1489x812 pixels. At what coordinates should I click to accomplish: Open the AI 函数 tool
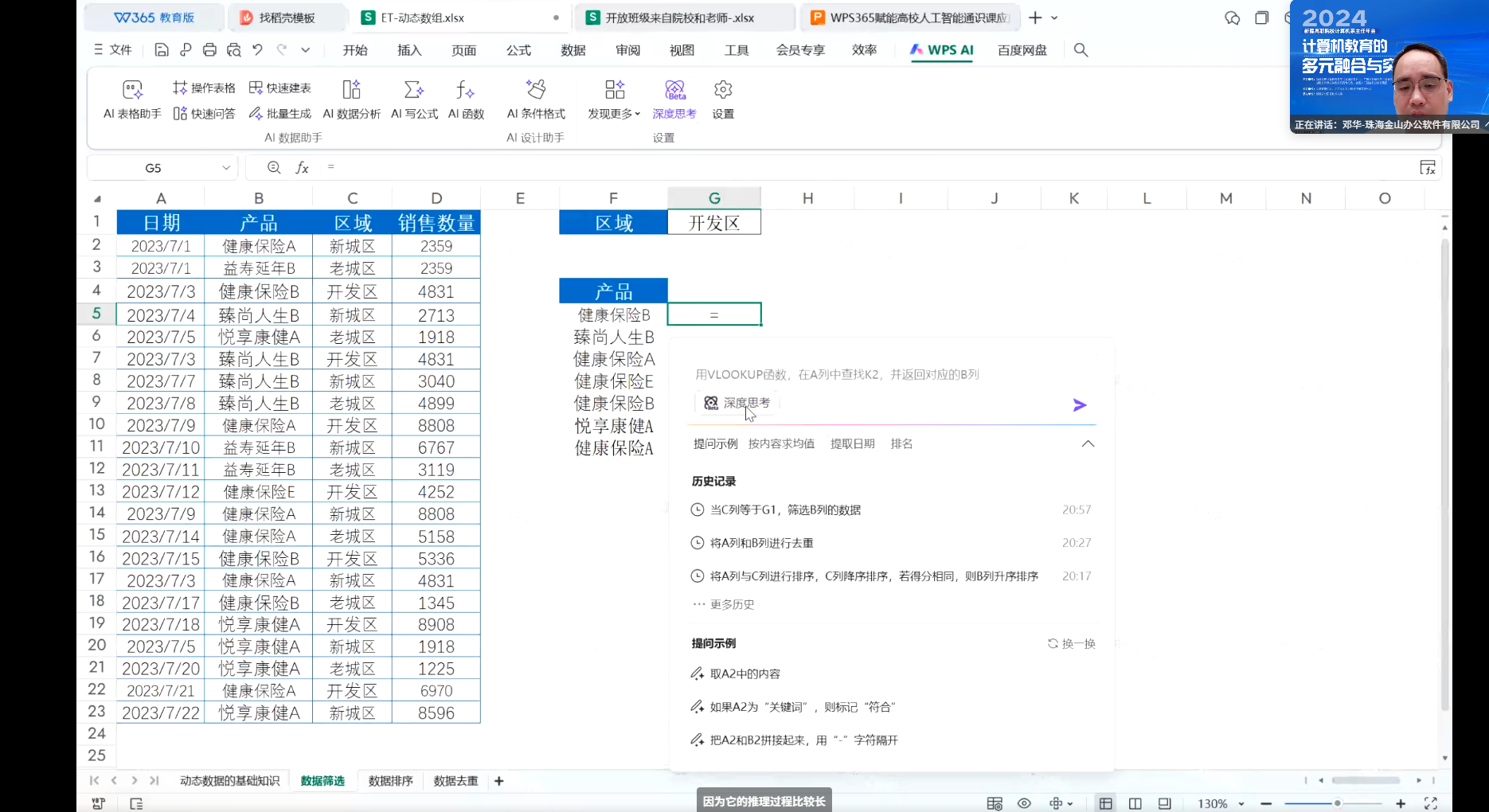click(466, 100)
